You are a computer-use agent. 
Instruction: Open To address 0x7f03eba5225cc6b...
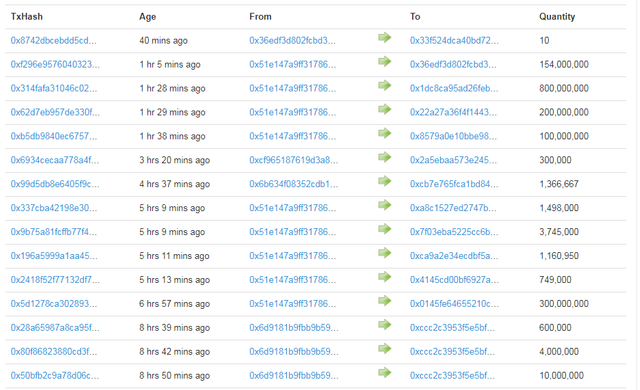click(454, 232)
